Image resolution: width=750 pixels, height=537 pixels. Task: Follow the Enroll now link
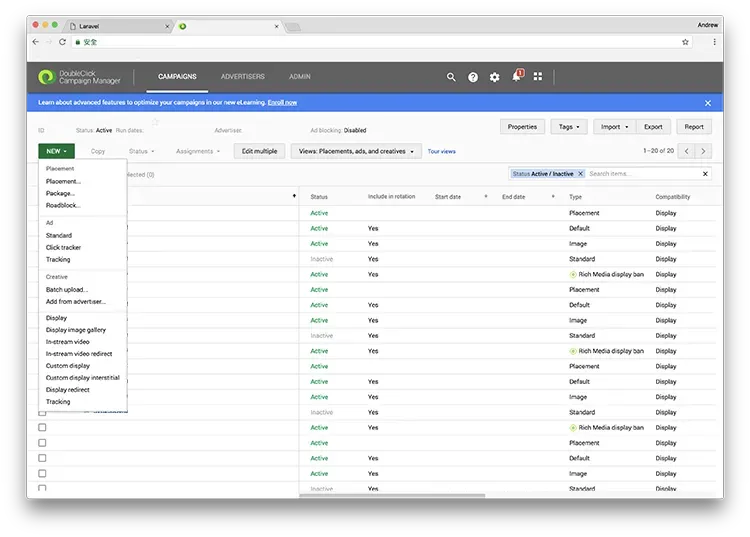pos(282,103)
